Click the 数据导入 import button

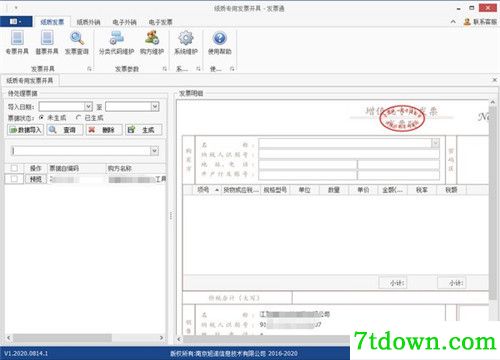pyautogui.click(x=25, y=130)
